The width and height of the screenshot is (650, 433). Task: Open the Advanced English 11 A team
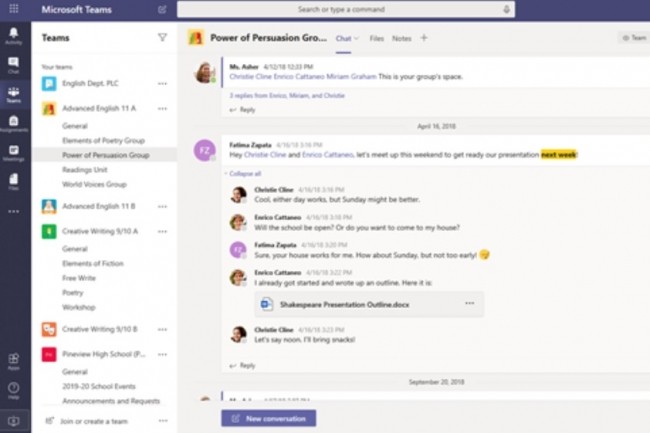coord(99,108)
